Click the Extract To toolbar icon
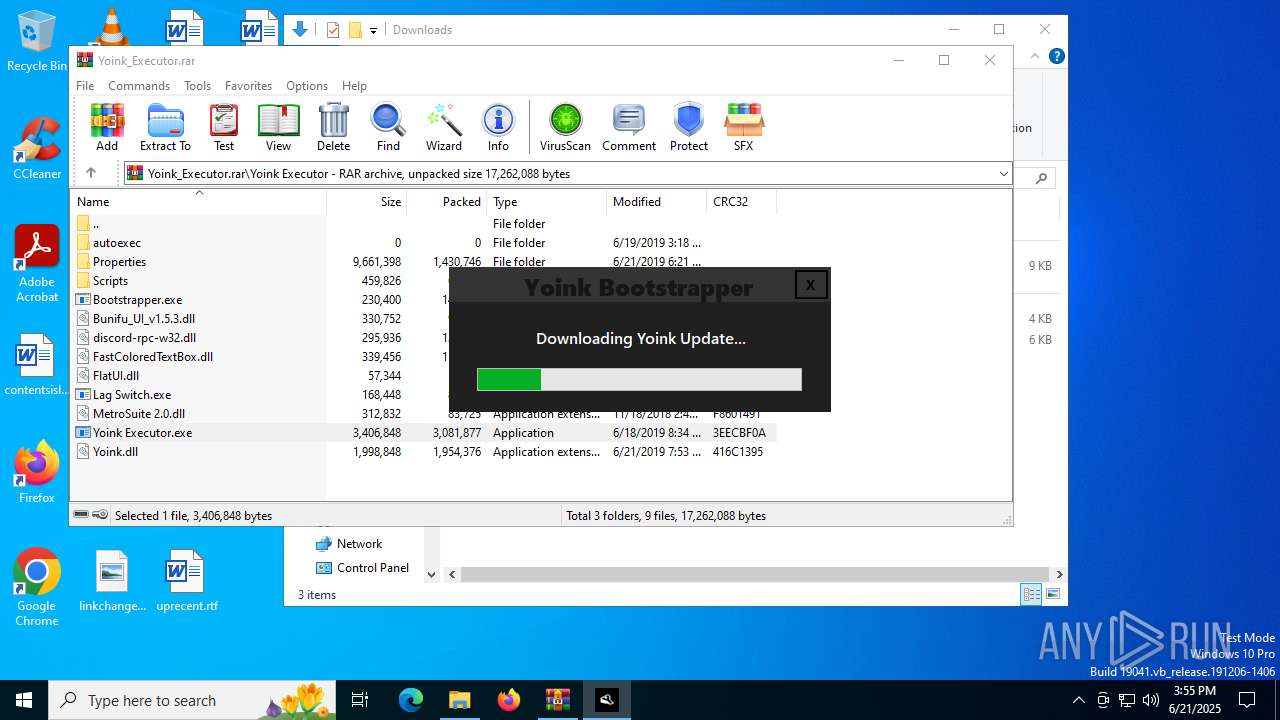Screen dimensions: 1280x720 [165, 127]
